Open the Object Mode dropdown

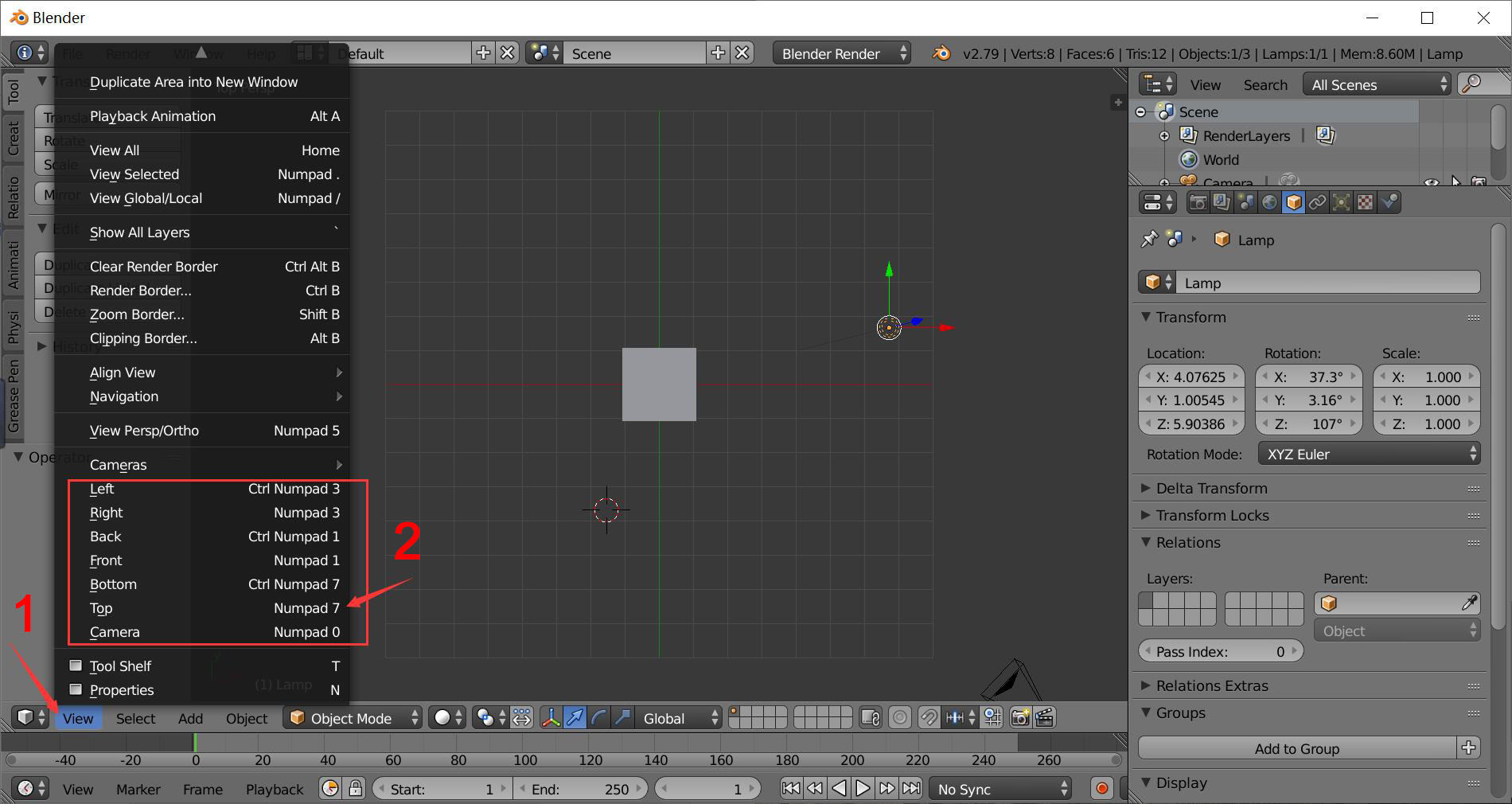(353, 718)
